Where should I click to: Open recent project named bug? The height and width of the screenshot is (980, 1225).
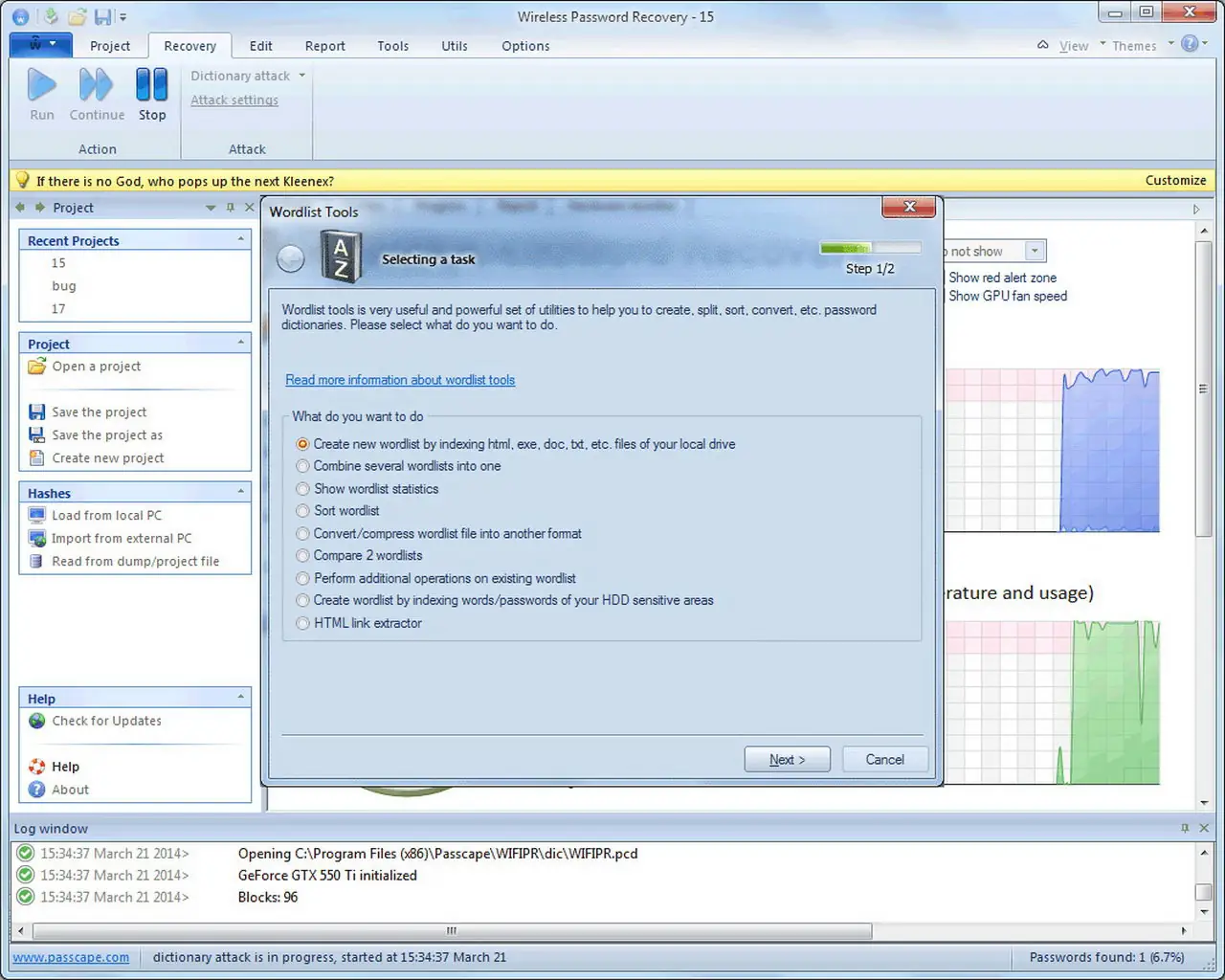tap(64, 285)
